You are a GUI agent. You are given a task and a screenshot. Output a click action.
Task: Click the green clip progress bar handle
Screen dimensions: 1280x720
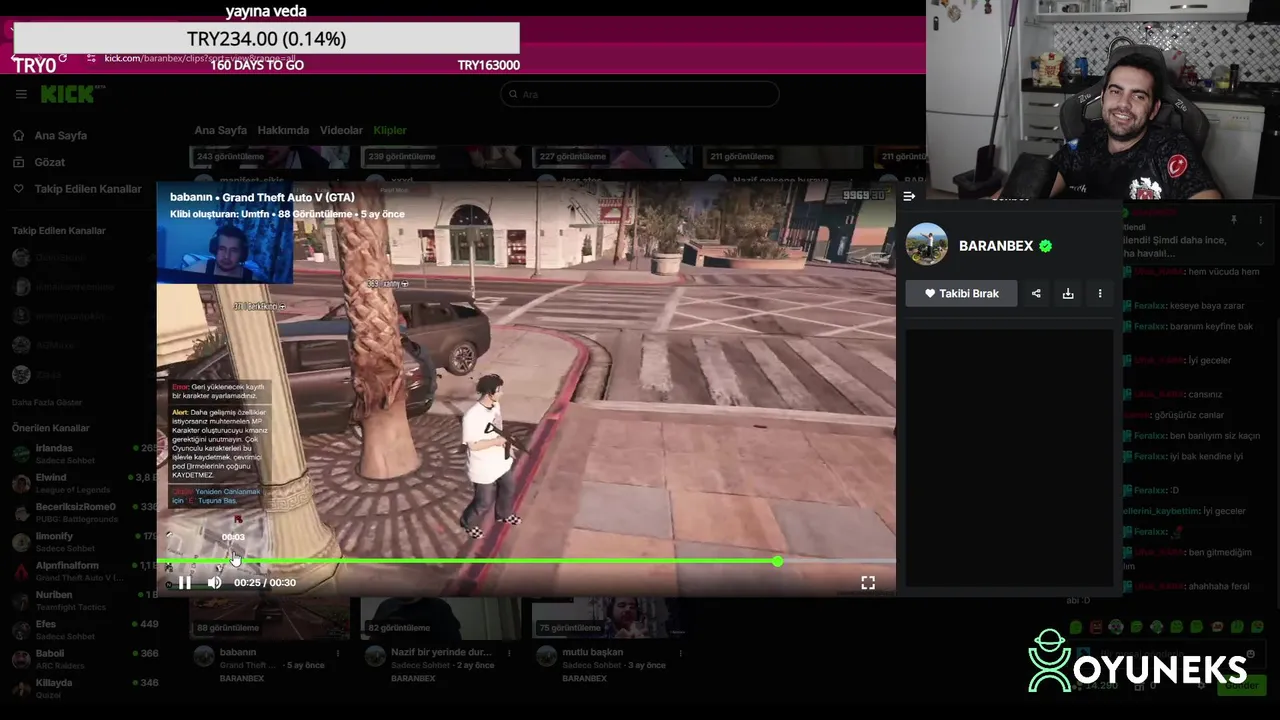tap(777, 561)
